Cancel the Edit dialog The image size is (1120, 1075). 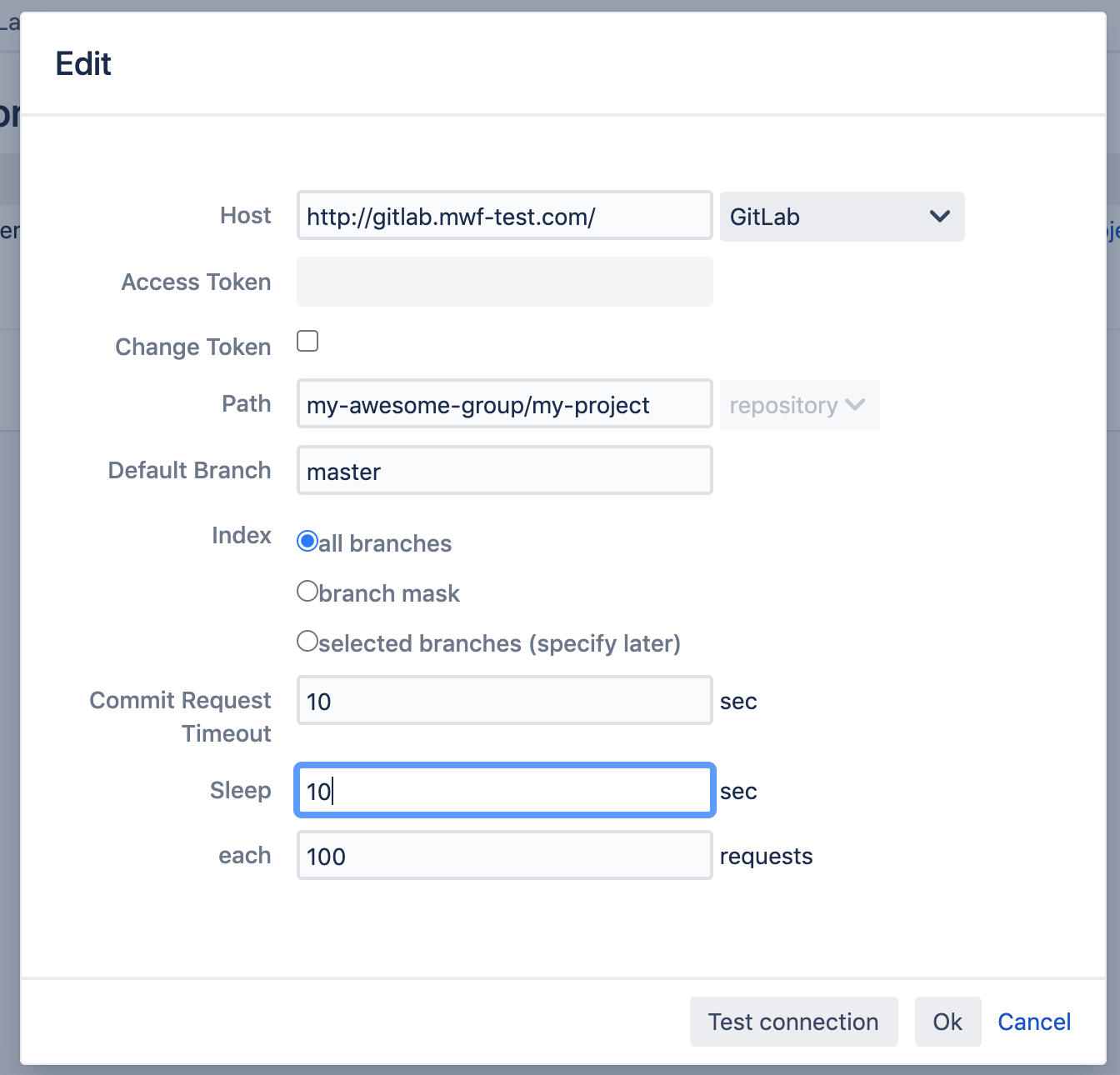1033,1022
